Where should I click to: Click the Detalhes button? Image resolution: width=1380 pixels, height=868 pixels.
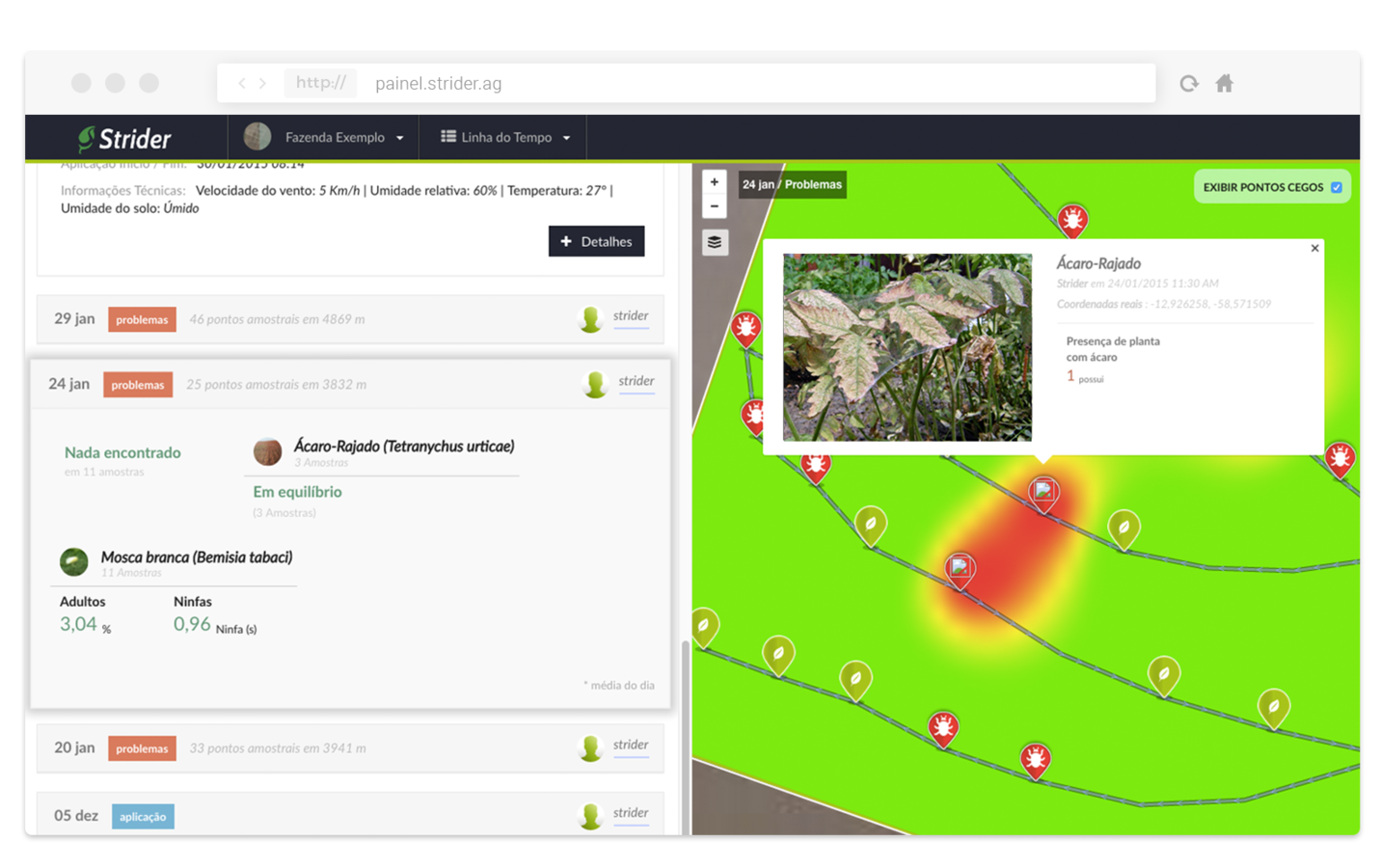[596, 241]
